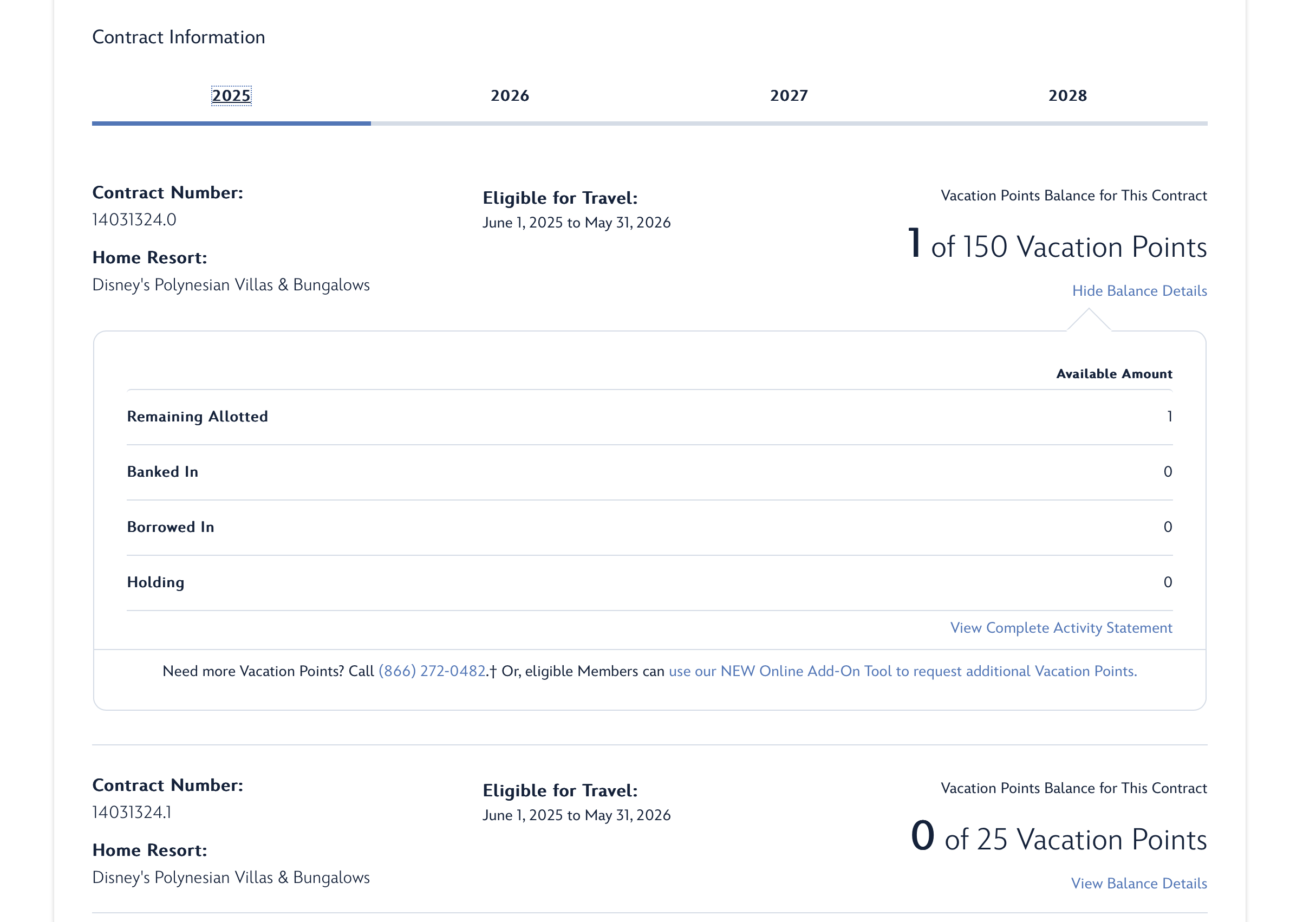This screenshot has width=1316, height=922.
Task: Open View Complete Activity Statement link
Action: tap(1061, 627)
